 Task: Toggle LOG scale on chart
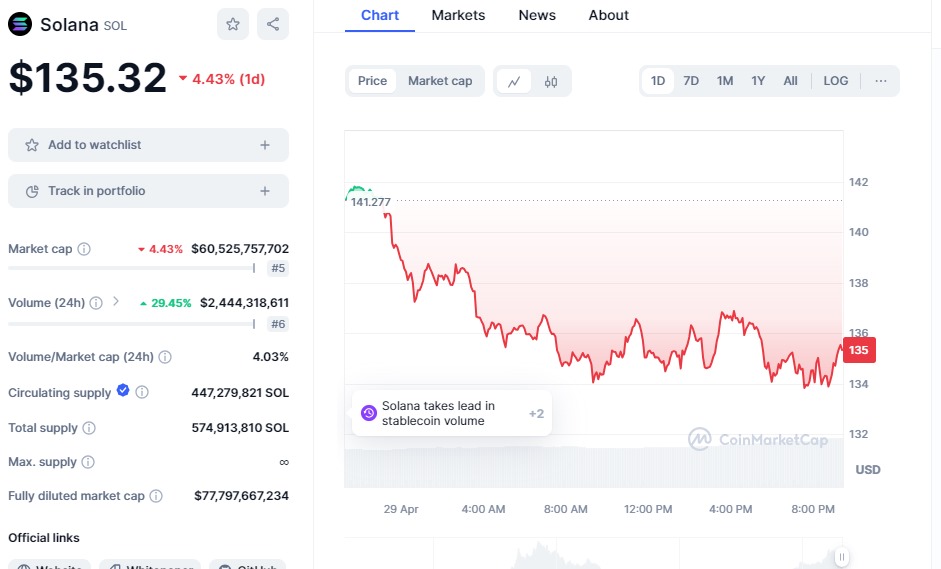click(x=835, y=81)
